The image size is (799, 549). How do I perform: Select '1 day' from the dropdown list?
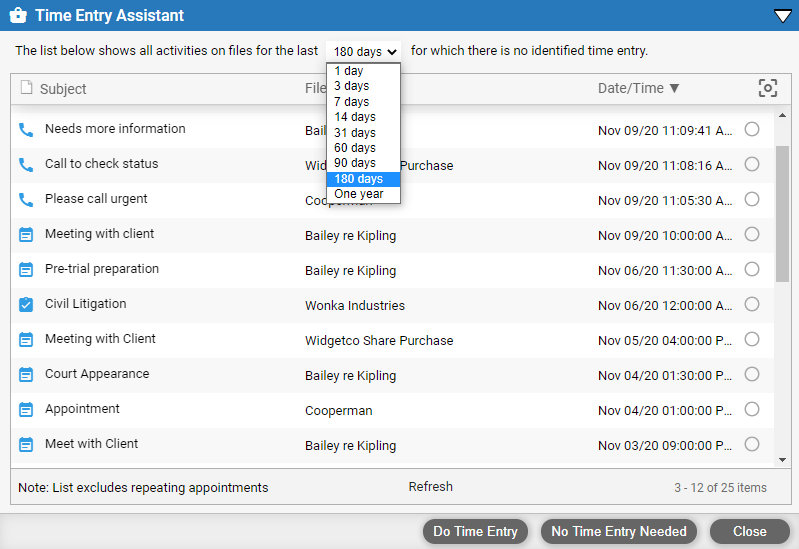(x=363, y=71)
